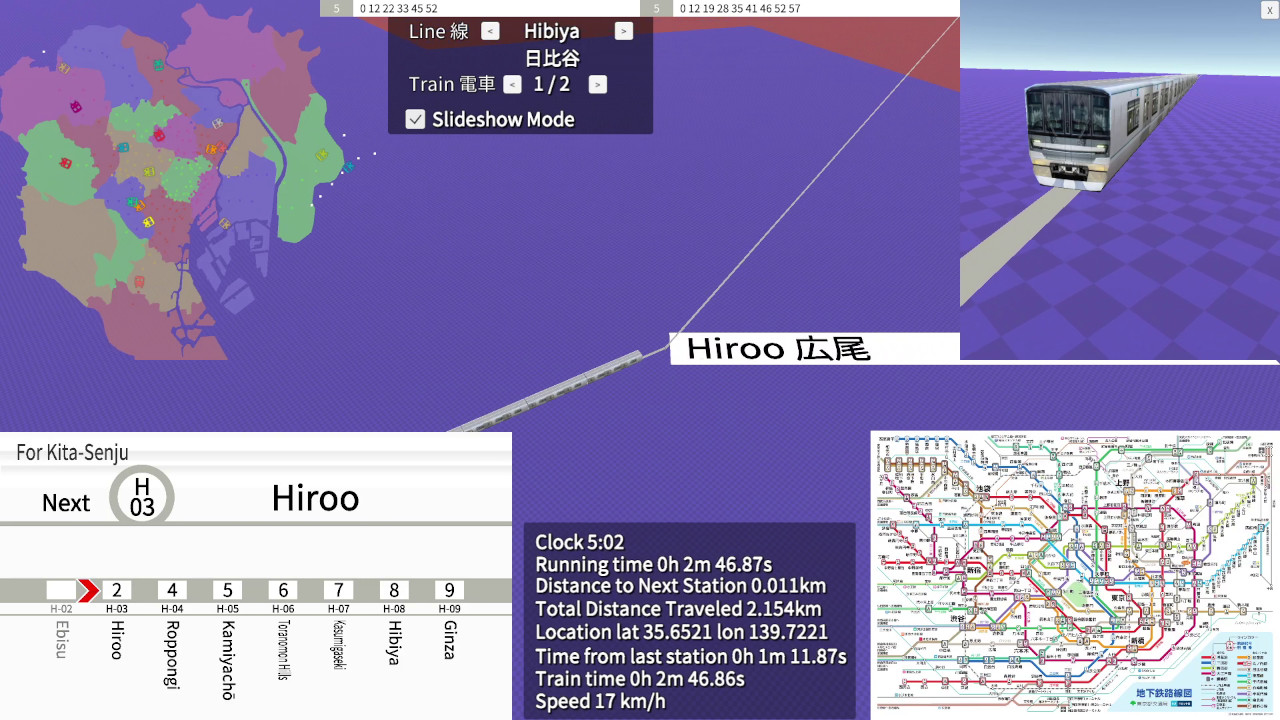1280x720 pixels.
Task: Click the cyan train icon off the east coast
Action: 348,167
